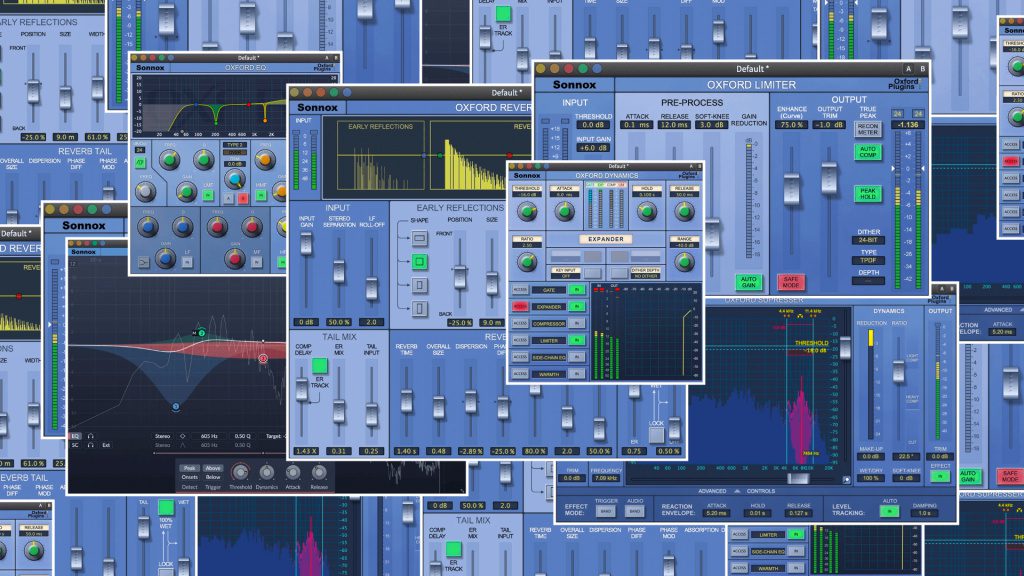Switch to preset B in Oxford Limiter
This screenshot has width=1024, height=576.
pyautogui.click(x=922, y=69)
